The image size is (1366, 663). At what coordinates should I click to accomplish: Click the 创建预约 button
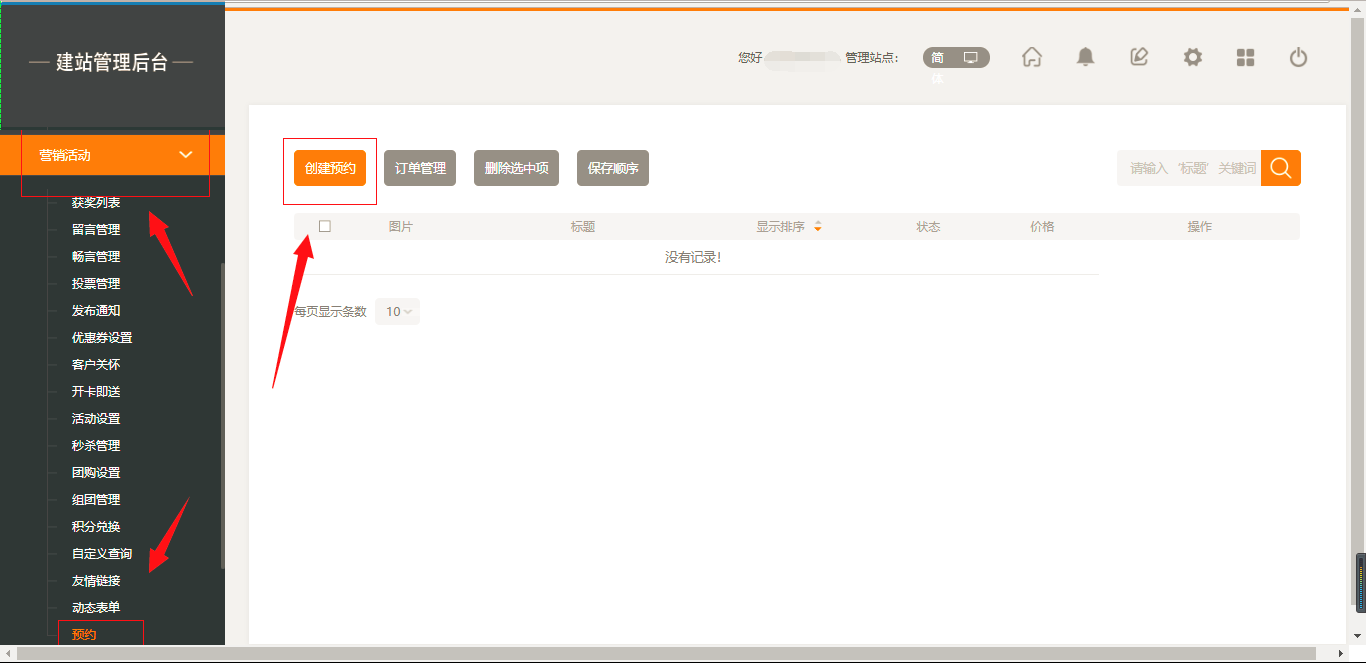[x=330, y=168]
